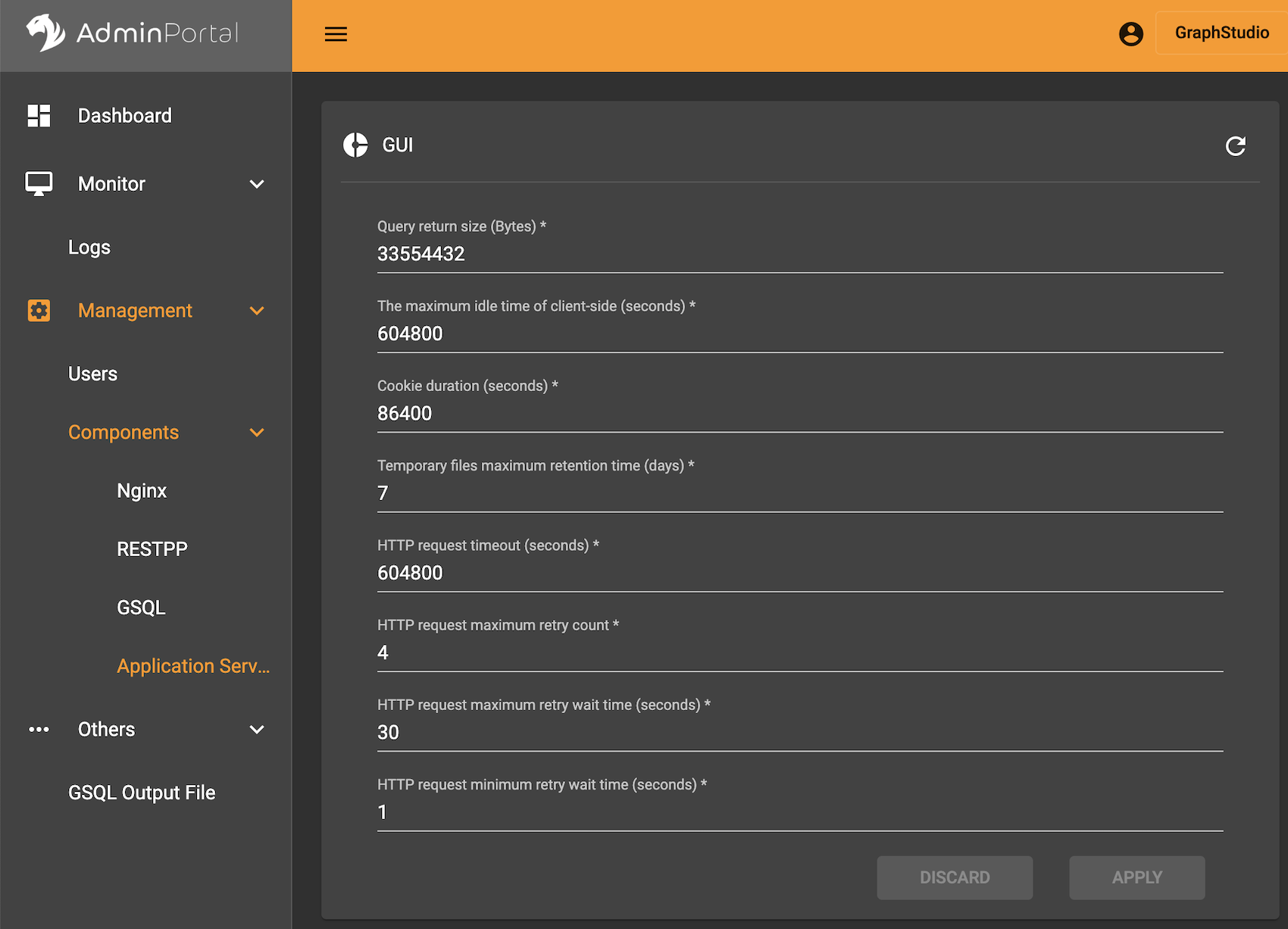Open the Logs page
1288x929 pixels.
click(x=89, y=247)
